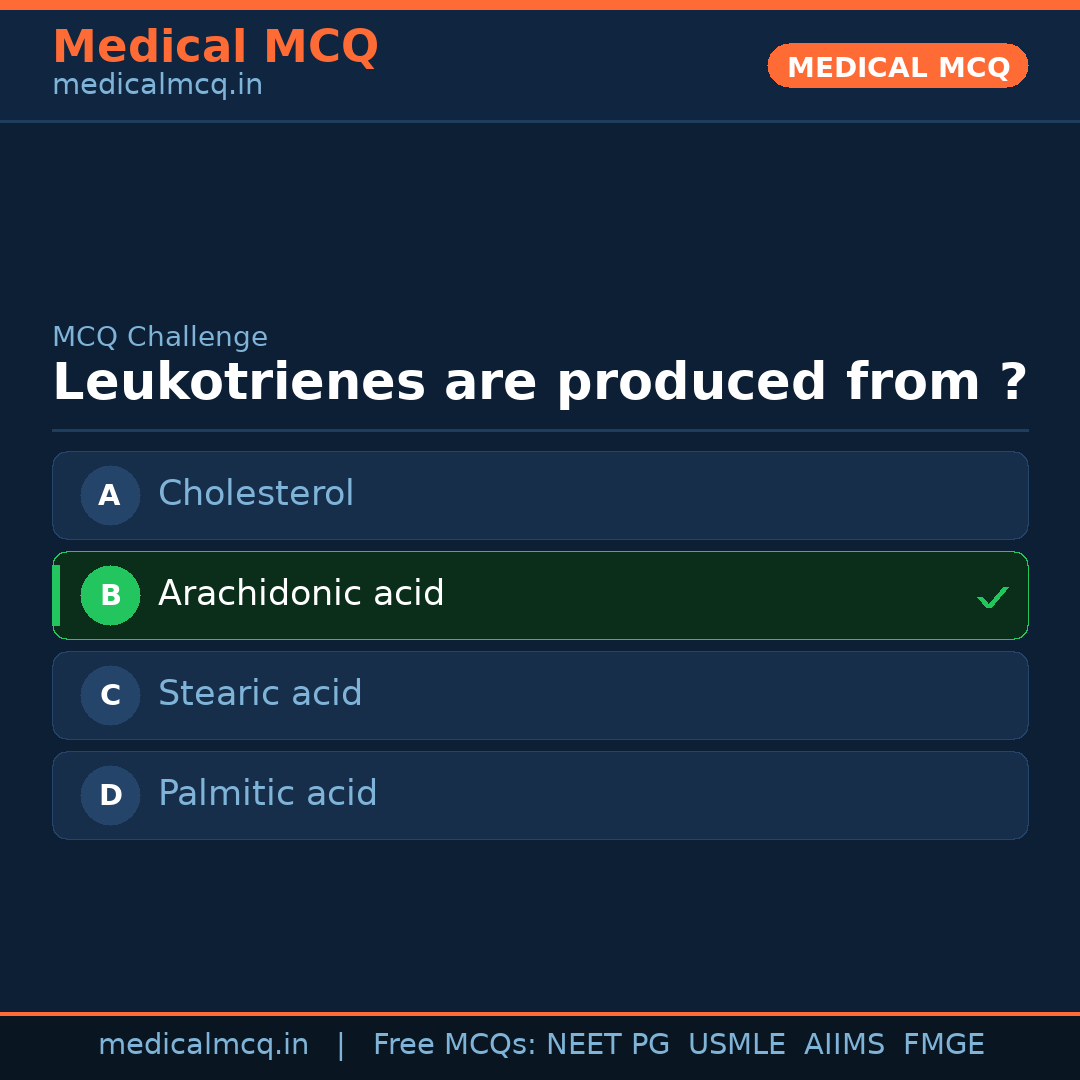Click FMGE in the footer
Image resolution: width=1080 pixels, height=1080 pixels.
943,1045
